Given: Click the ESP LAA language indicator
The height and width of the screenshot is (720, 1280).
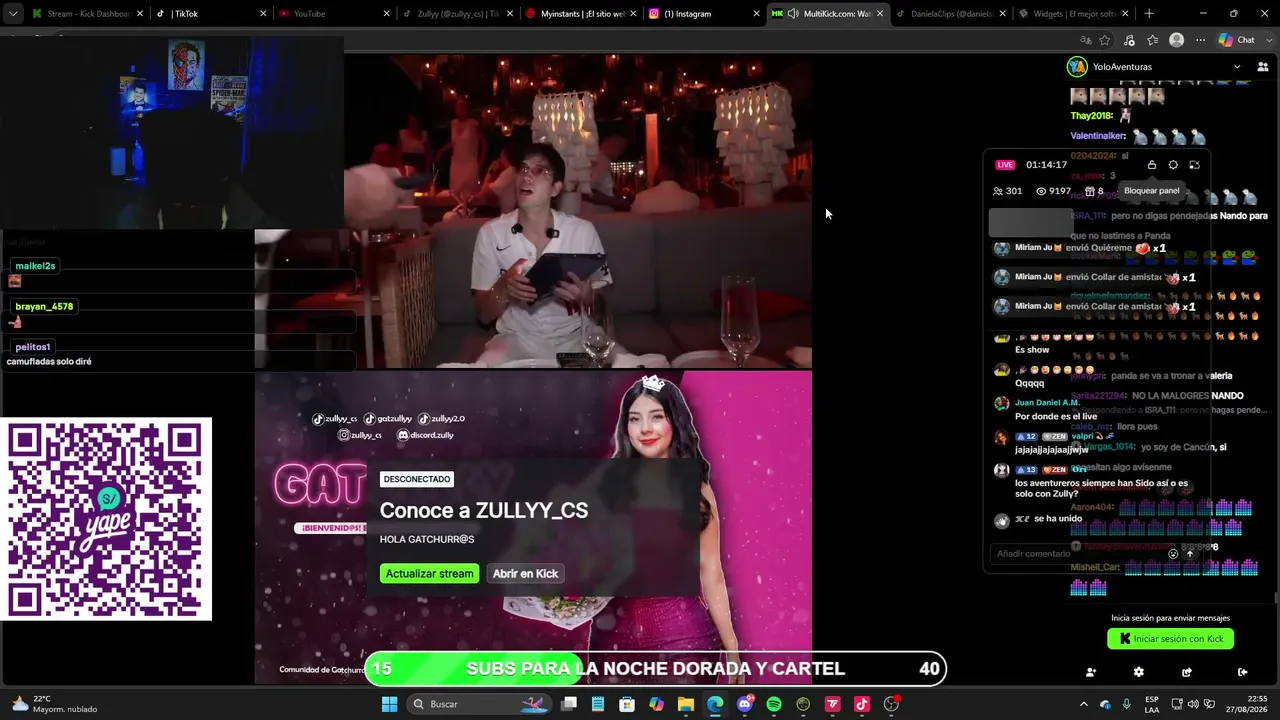Looking at the screenshot, I should (x=1153, y=704).
